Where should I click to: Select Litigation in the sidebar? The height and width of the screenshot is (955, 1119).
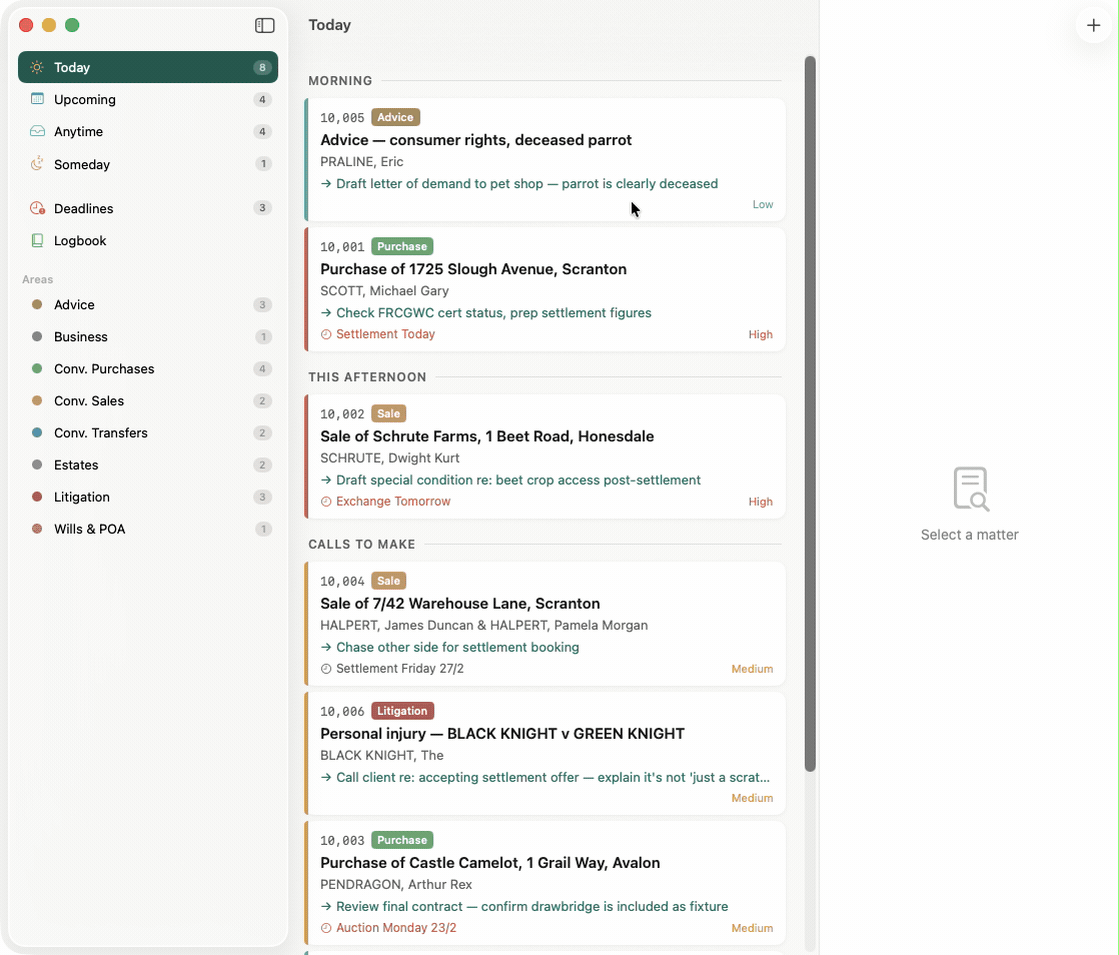81,497
